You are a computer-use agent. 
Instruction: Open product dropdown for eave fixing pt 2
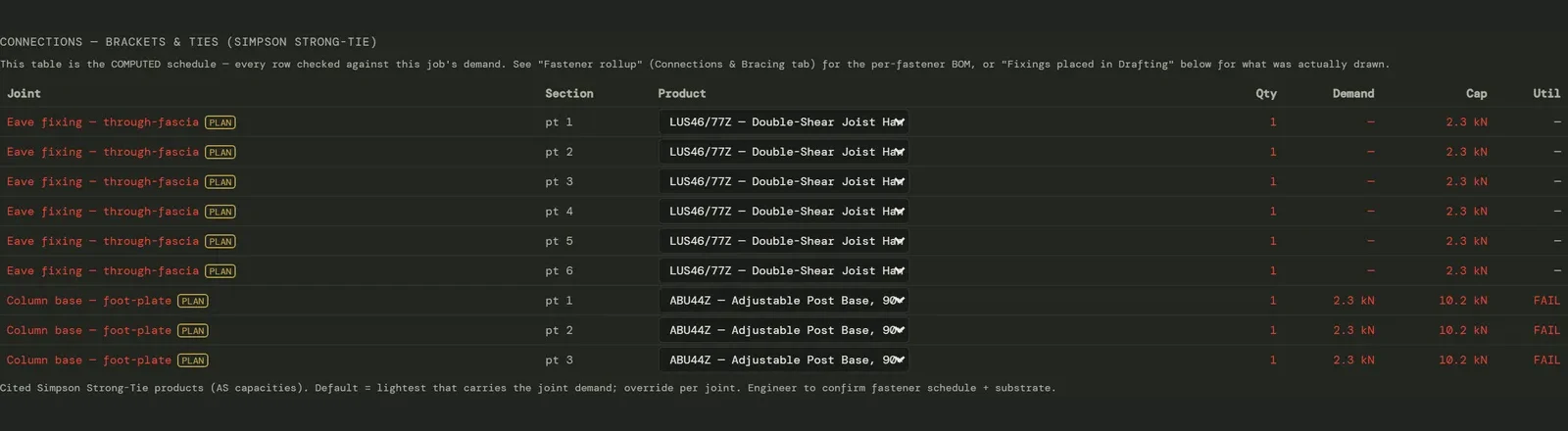784,152
